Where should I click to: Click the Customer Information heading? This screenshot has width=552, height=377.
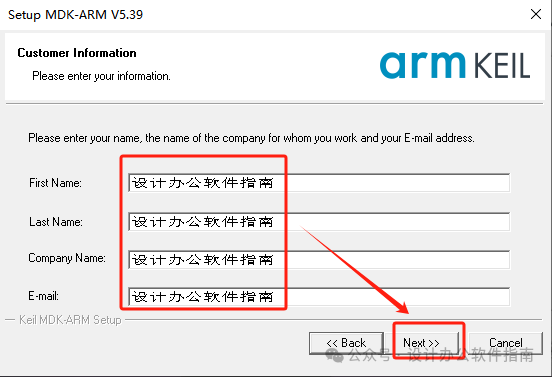point(77,53)
